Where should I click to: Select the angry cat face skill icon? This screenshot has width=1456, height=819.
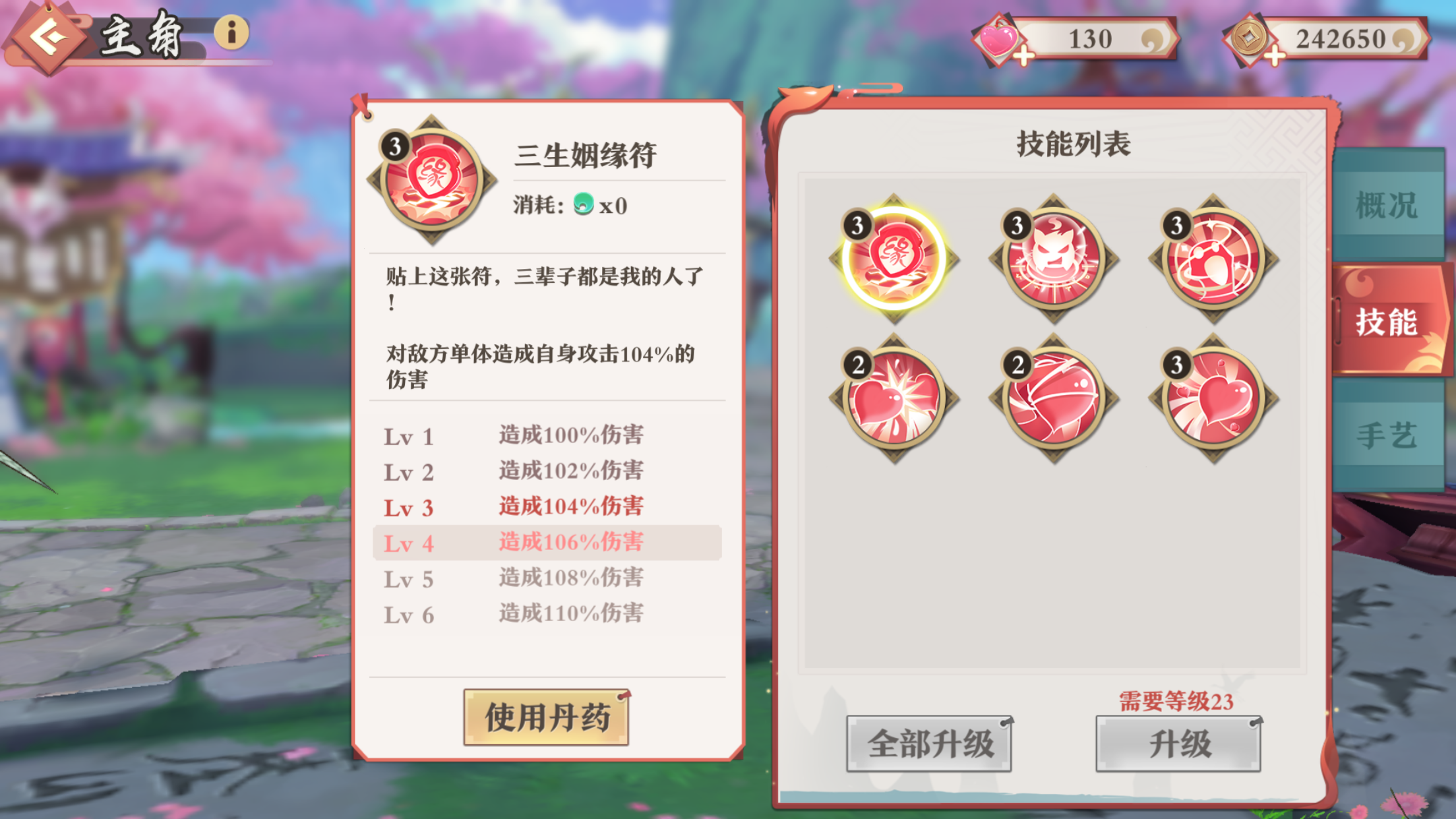1053,258
